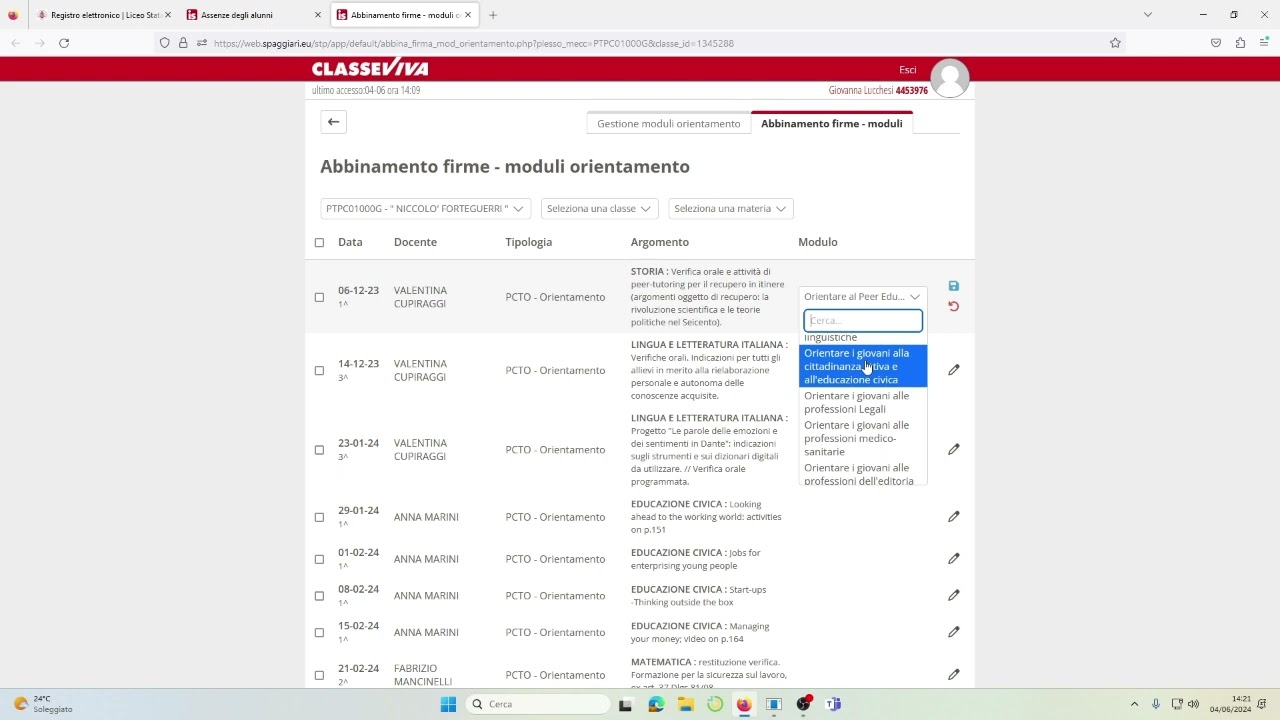Image resolution: width=1280 pixels, height=720 pixels.
Task: Sort by the Data column header
Action: [x=350, y=242]
